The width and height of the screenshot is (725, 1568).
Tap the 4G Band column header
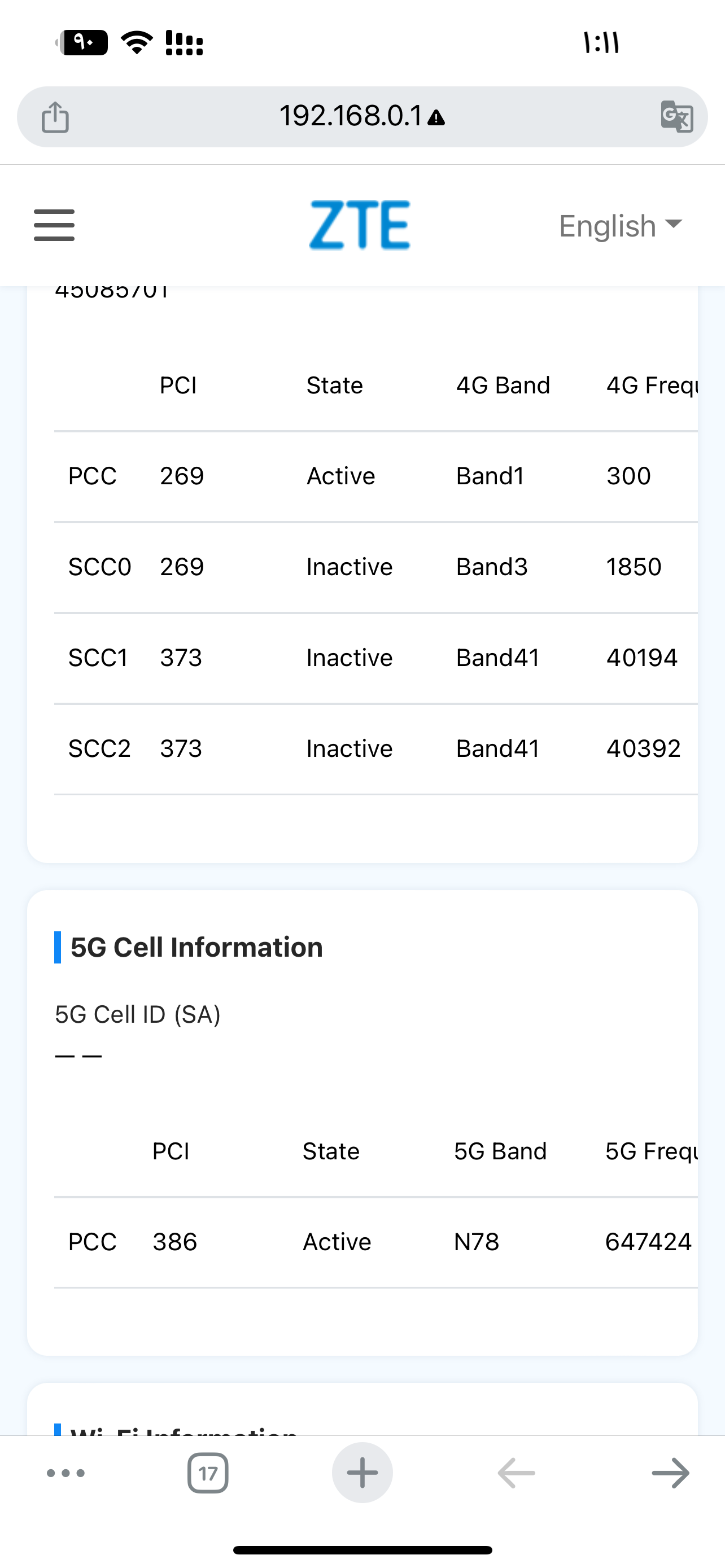(x=503, y=386)
